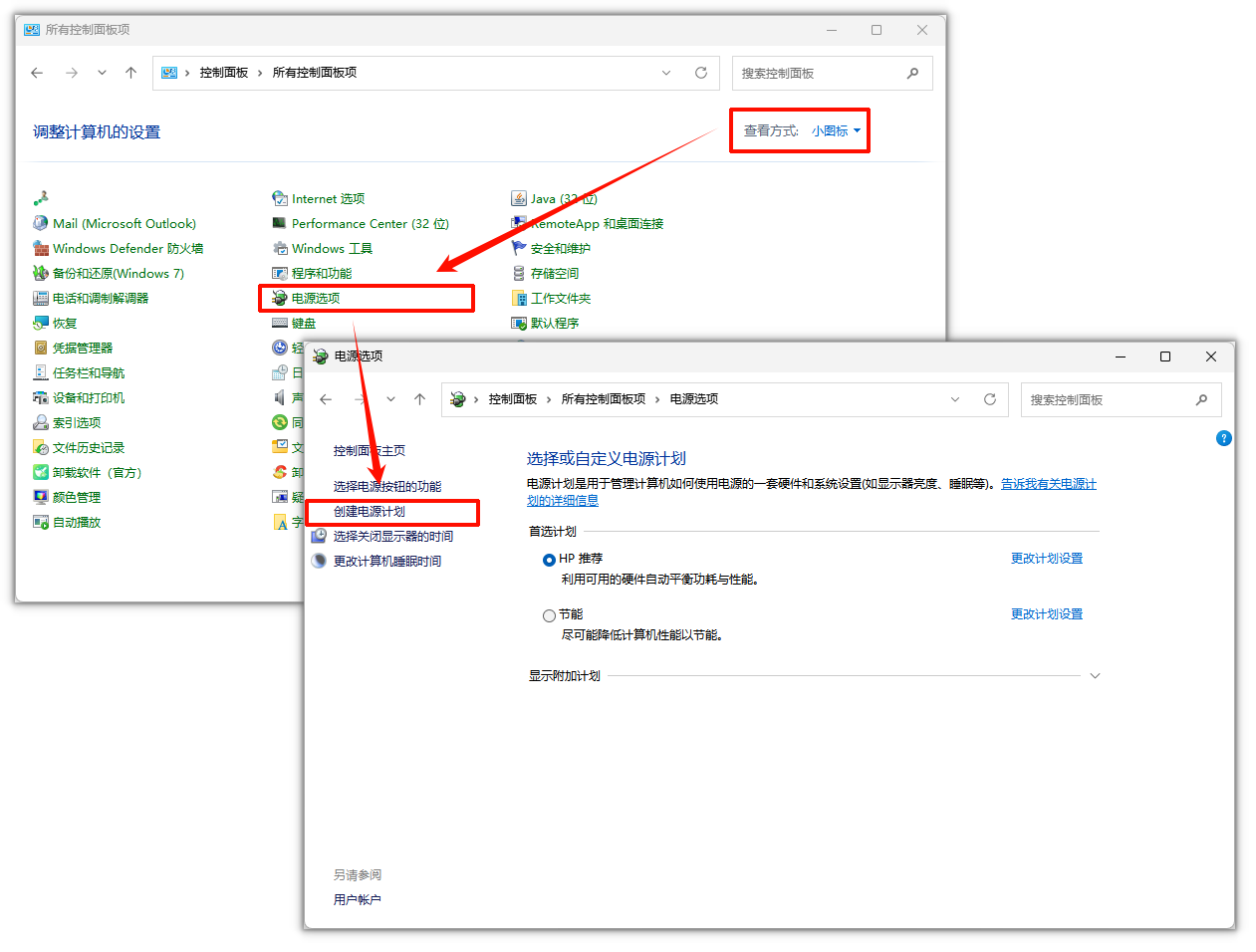
Task: Click 创建电源计划 link
Action: point(370,512)
